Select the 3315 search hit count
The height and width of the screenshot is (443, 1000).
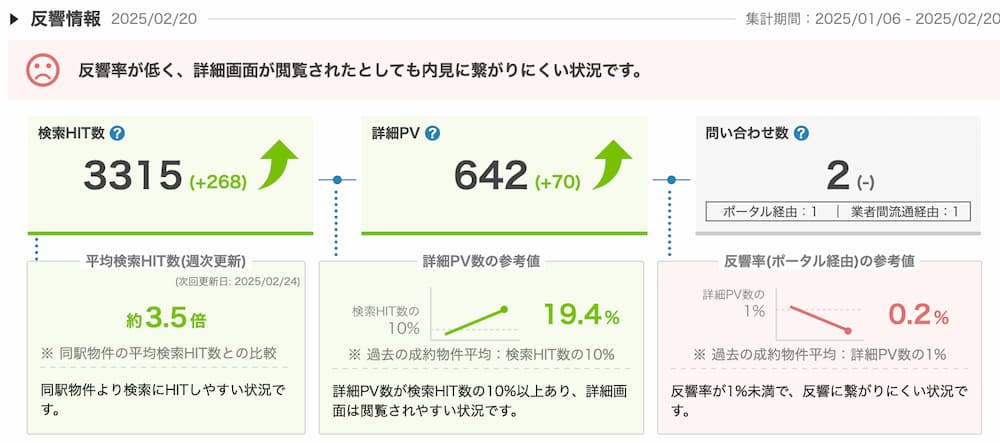pos(133,176)
